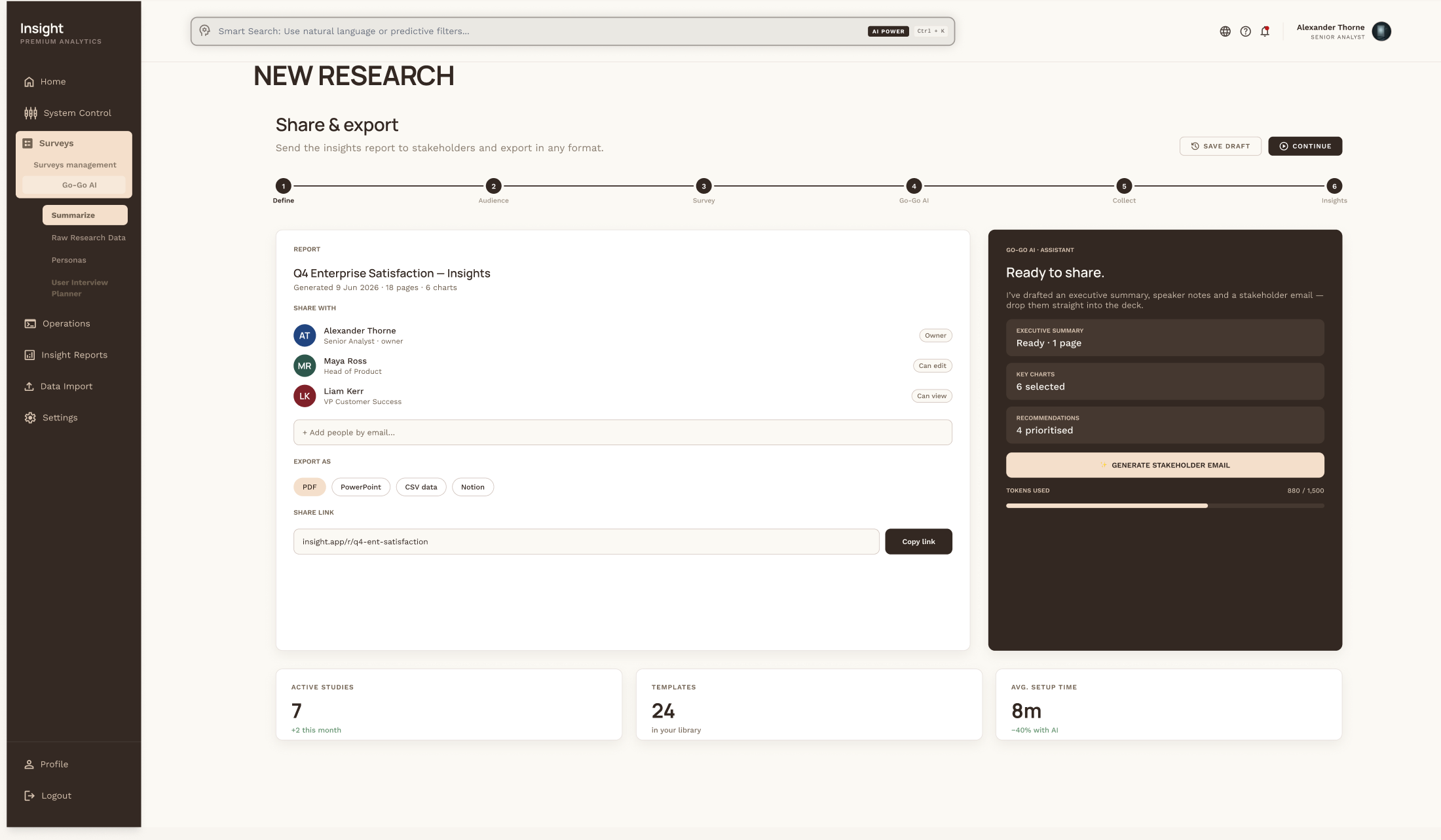Click the AT avatar in share list
1441x840 pixels.
pyautogui.click(x=305, y=336)
